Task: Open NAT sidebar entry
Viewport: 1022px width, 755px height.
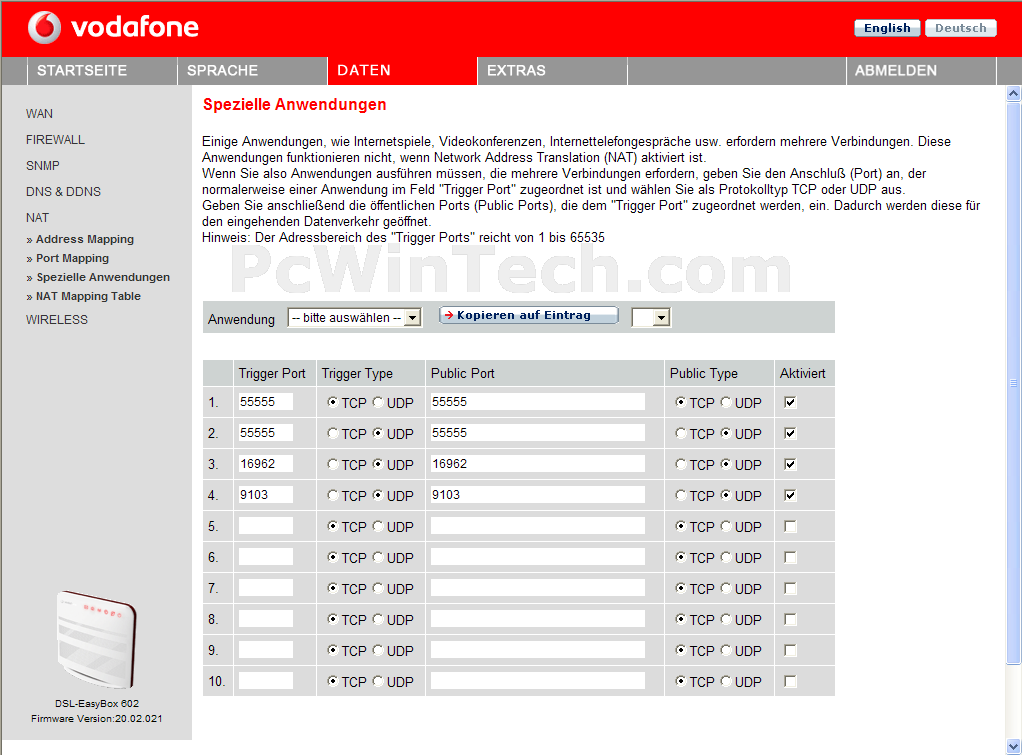Action: coord(37,218)
